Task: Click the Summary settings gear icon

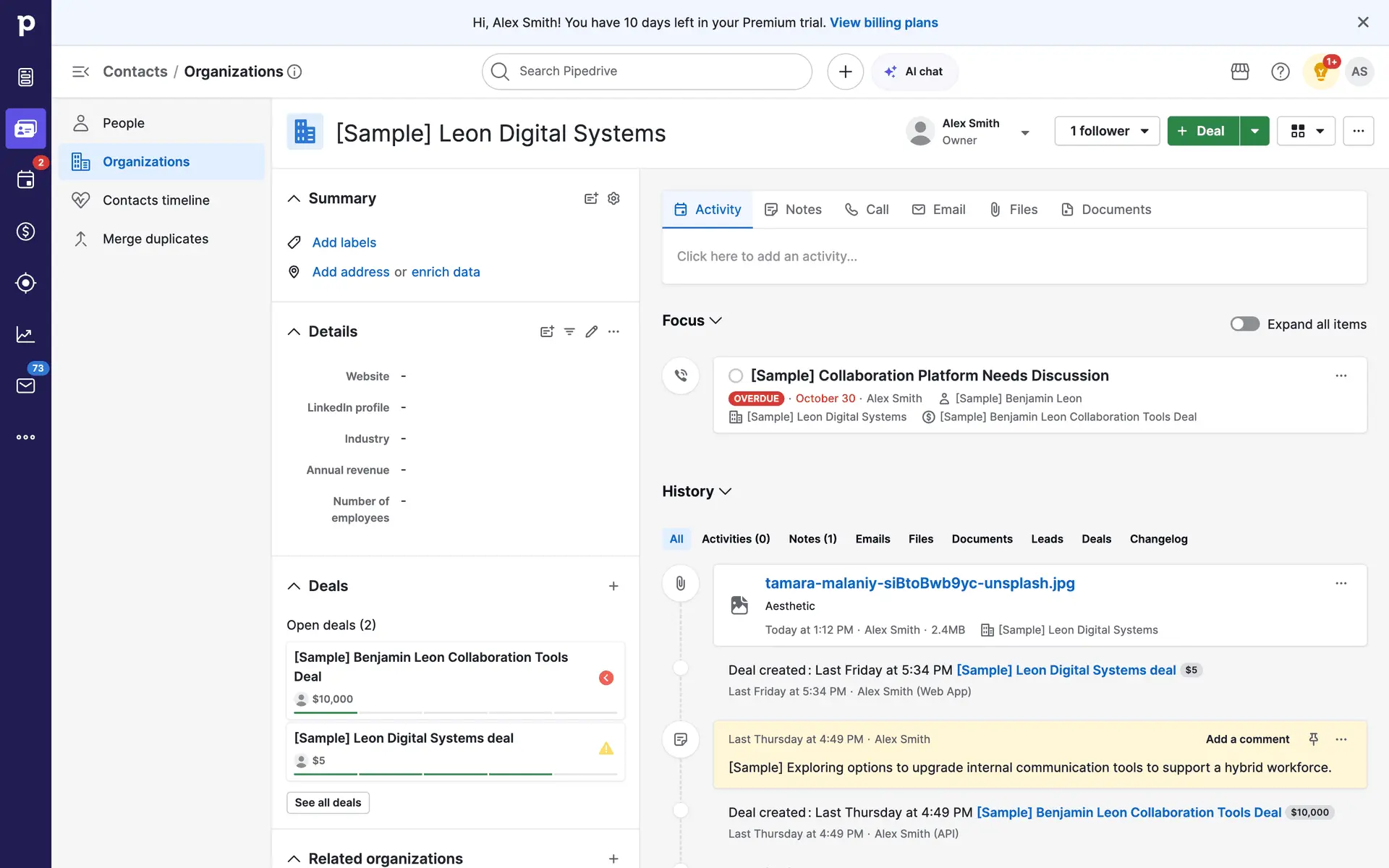Action: pos(613,198)
